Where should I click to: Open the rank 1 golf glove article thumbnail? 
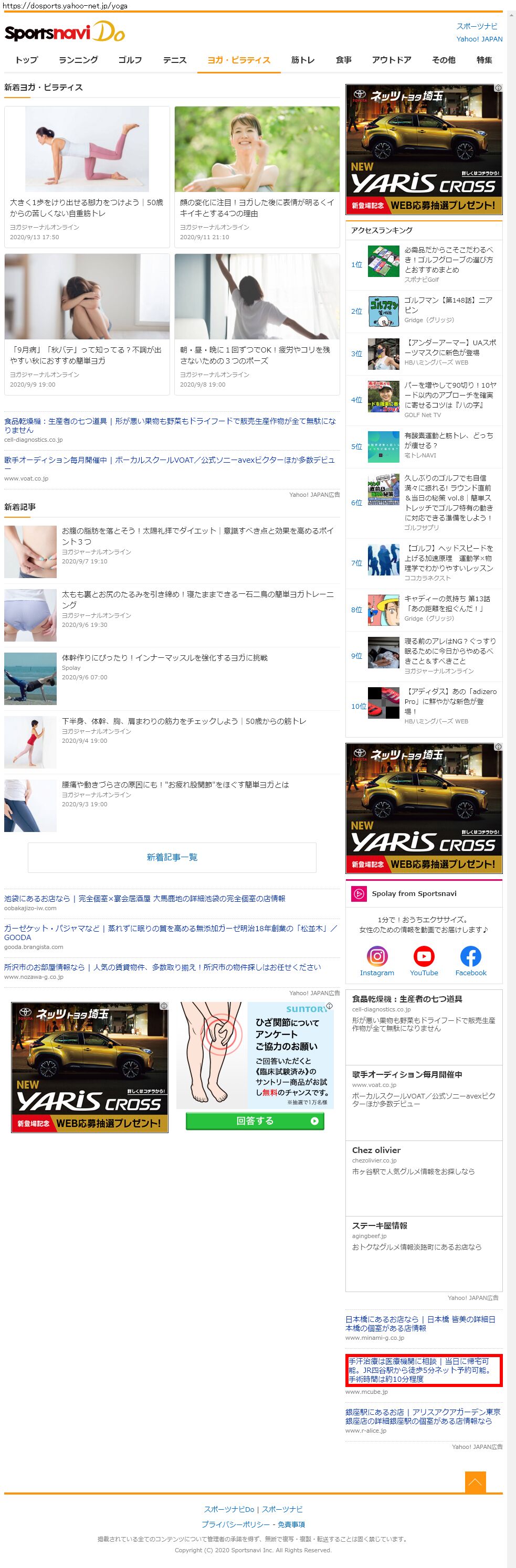click(x=383, y=261)
